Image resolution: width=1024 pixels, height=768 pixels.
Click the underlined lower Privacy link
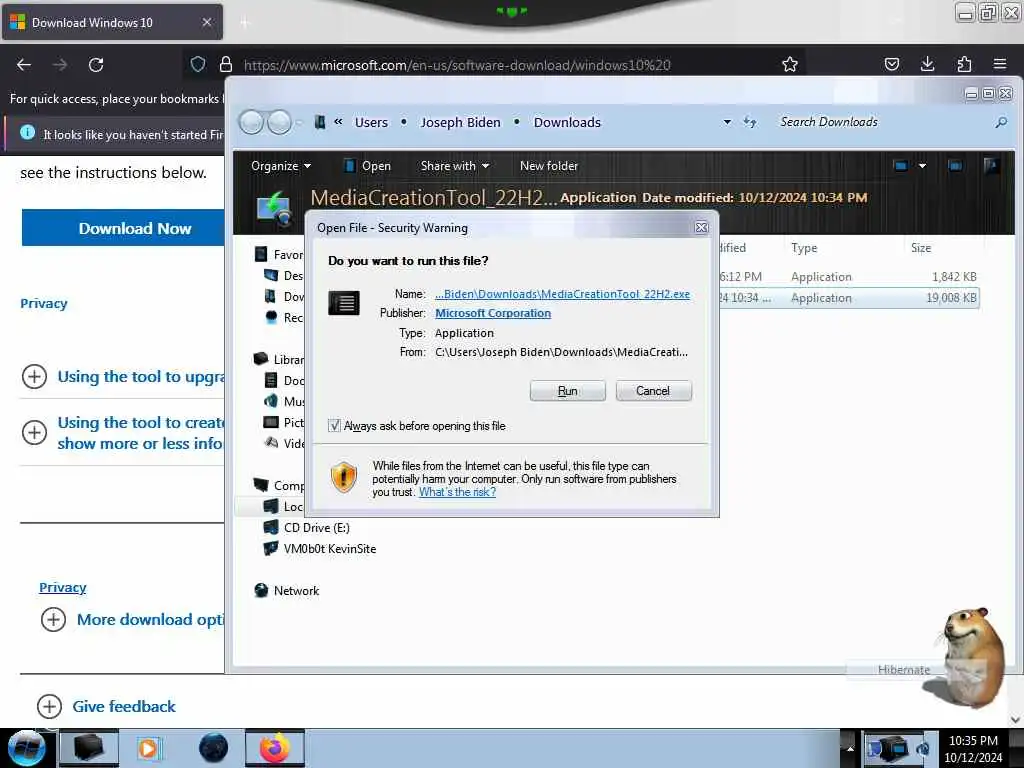pyautogui.click(x=63, y=587)
